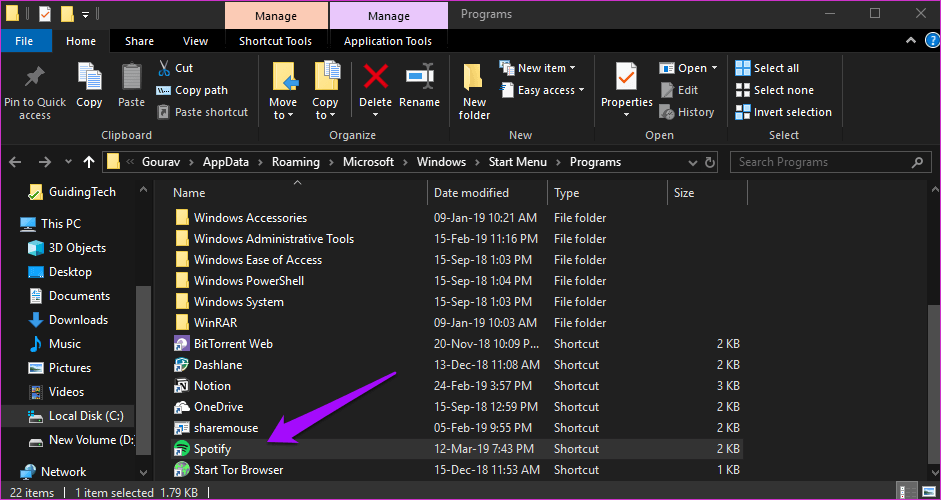
Task: Go up one folder level arrow
Action: click(x=89, y=162)
